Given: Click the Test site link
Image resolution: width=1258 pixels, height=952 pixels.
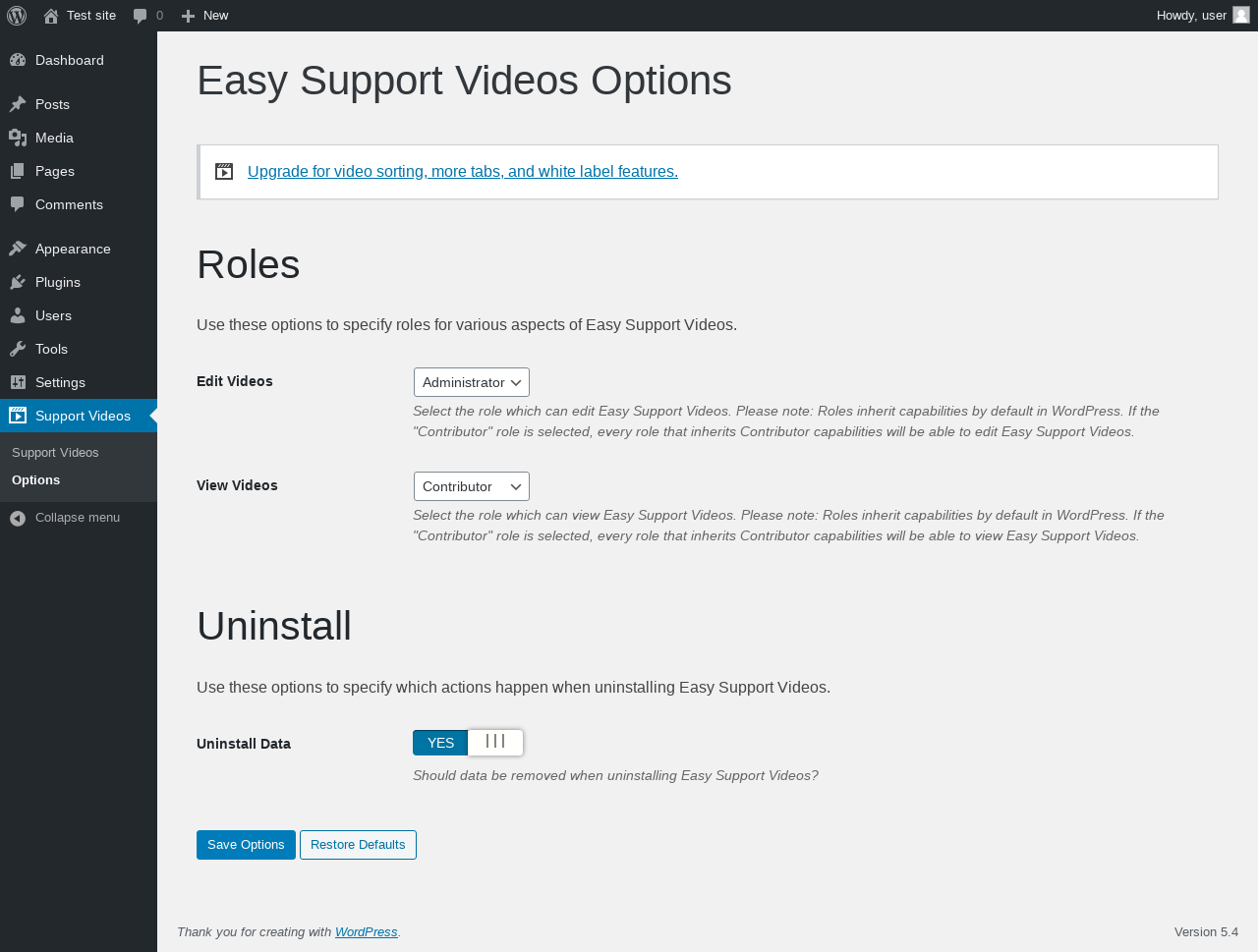Looking at the screenshot, I should pos(91,16).
